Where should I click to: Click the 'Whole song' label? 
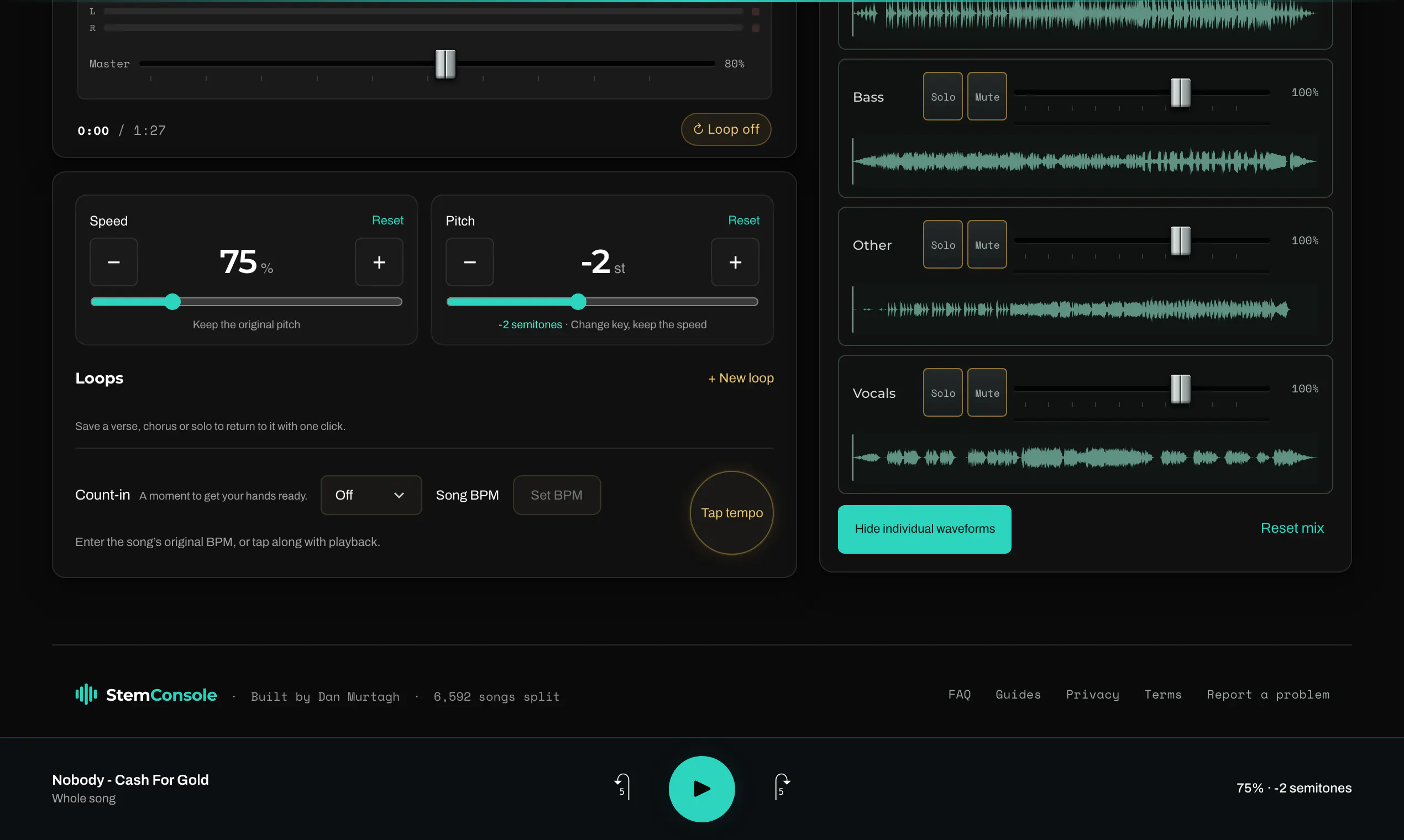point(84,798)
